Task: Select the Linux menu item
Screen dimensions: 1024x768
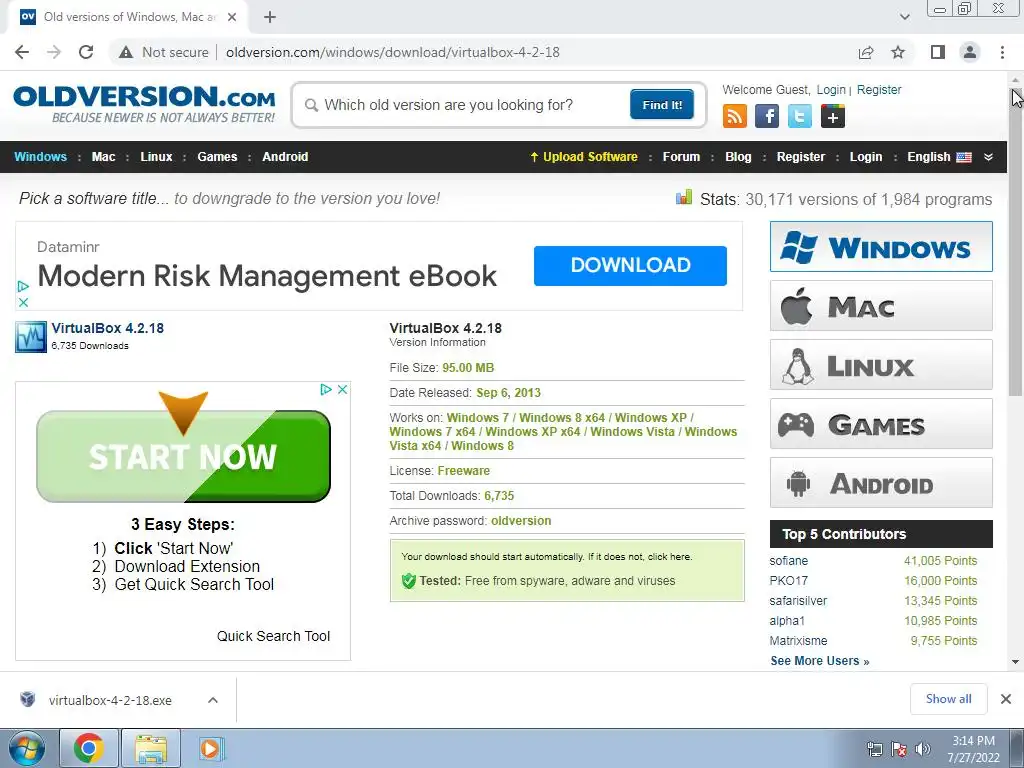Action: tap(156, 157)
